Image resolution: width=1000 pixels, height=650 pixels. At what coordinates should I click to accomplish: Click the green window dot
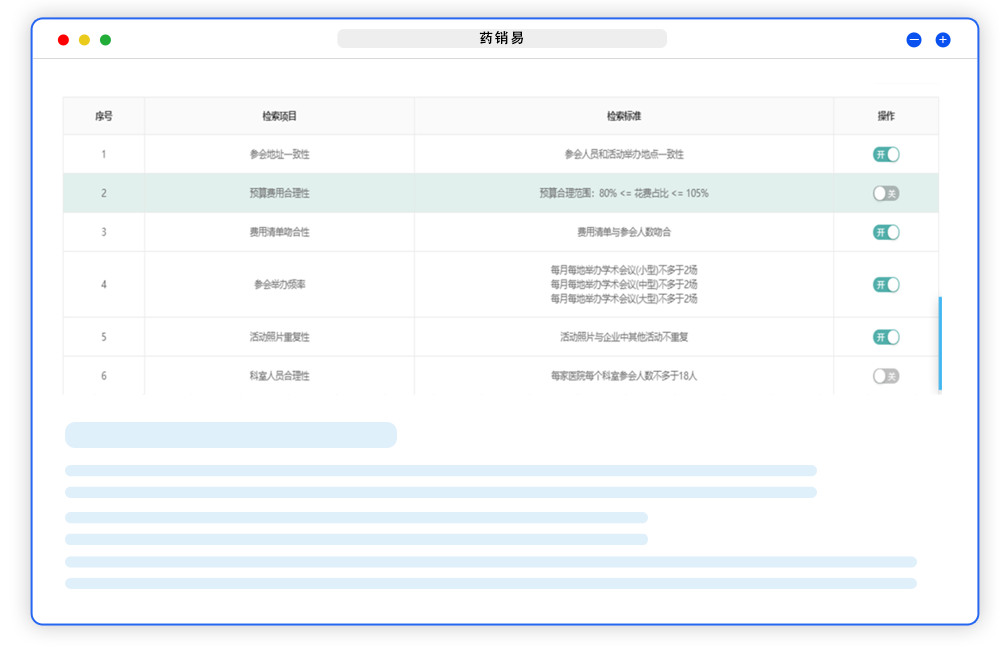pyautogui.click(x=105, y=40)
